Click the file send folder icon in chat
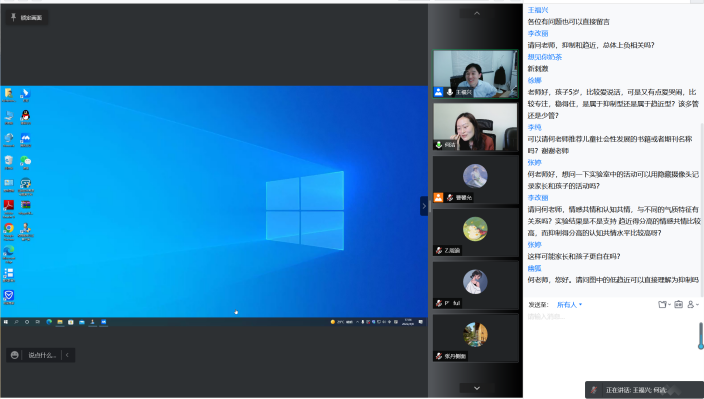The image size is (704, 399). click(x=663, y=304)
